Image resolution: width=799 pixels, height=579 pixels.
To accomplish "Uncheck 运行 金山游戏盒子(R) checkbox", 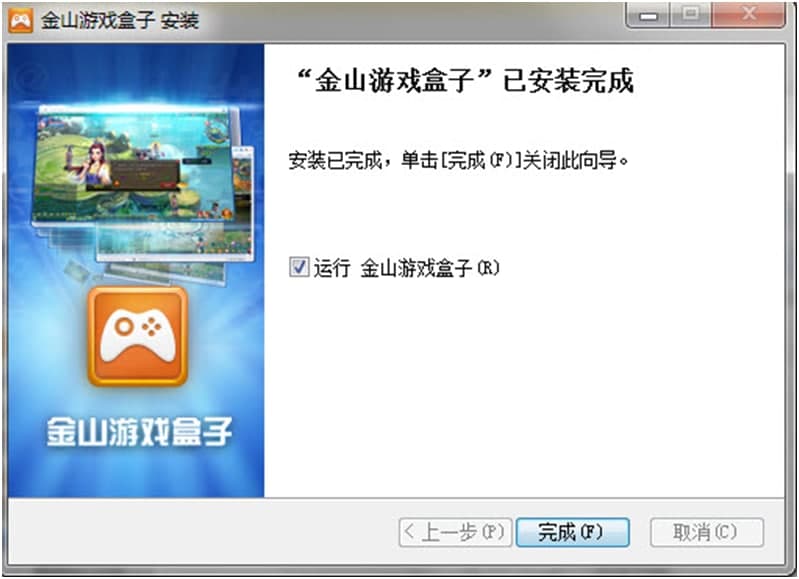I will [299, 267].
